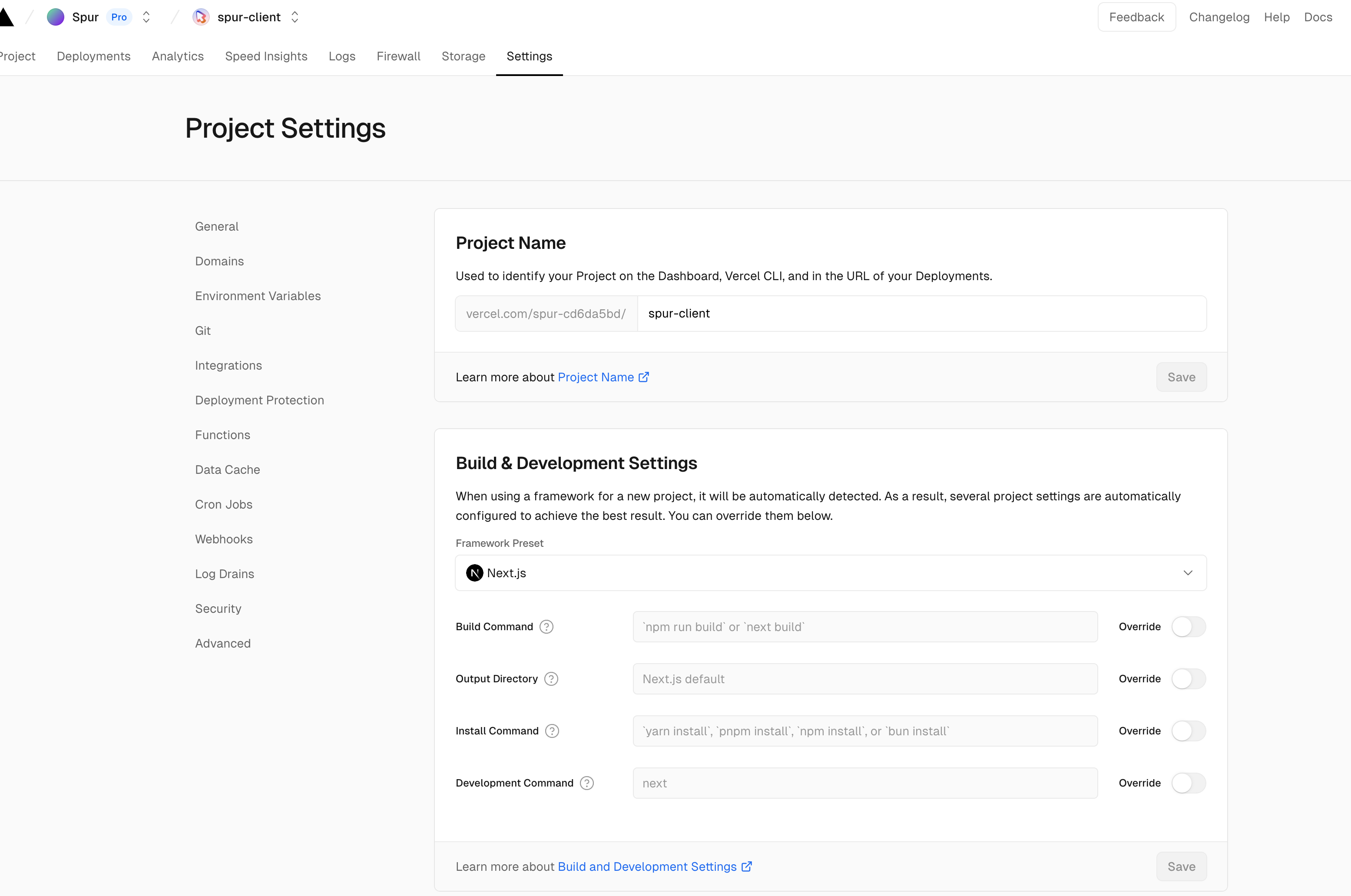The image size is (1351, 896).
Task: Click help icon next to Development Command
Action: [x=586, y=783]
